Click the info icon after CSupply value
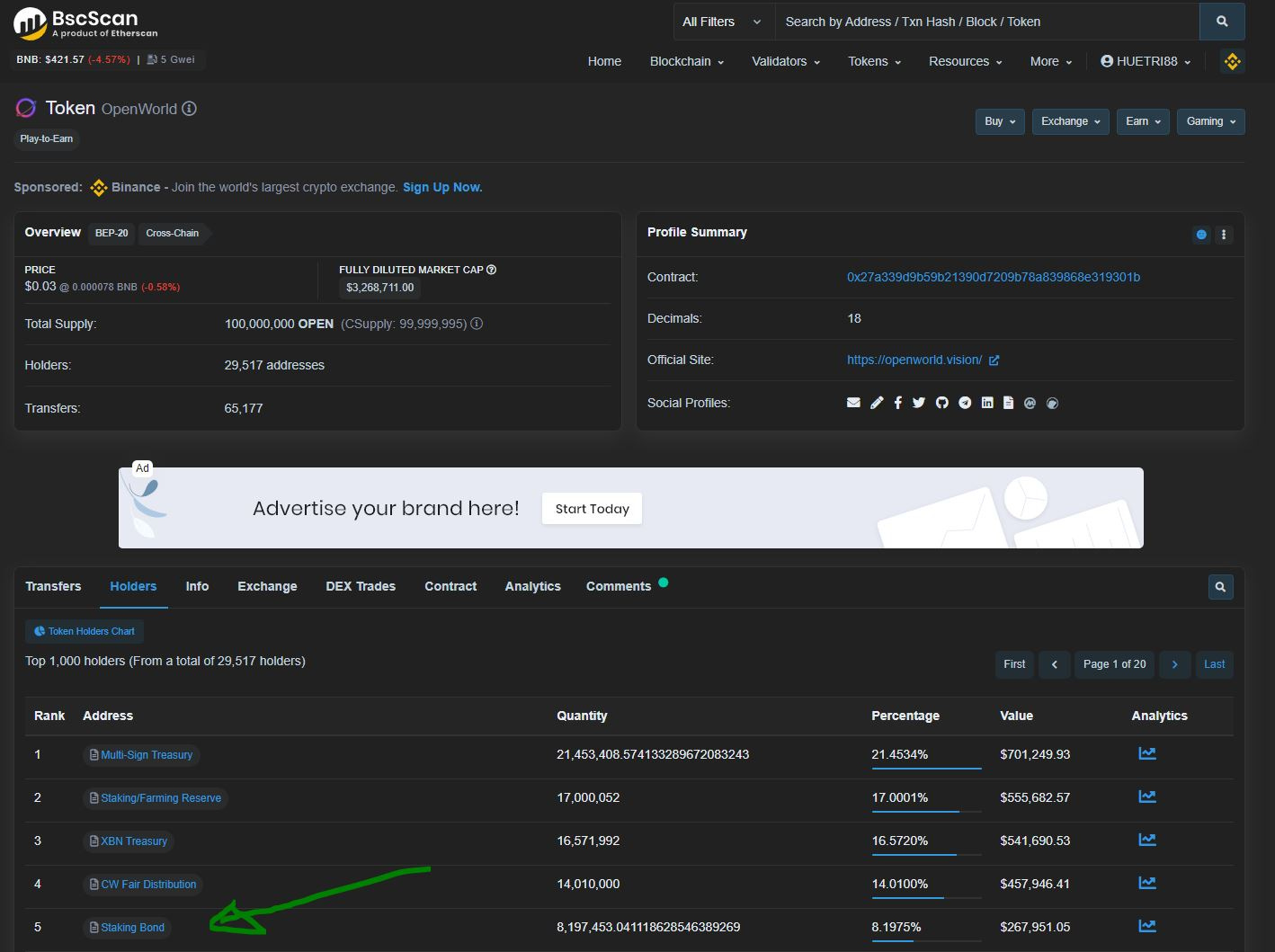Image resolution: width=1275 pixels, height=952 pixels. (477, 324)
